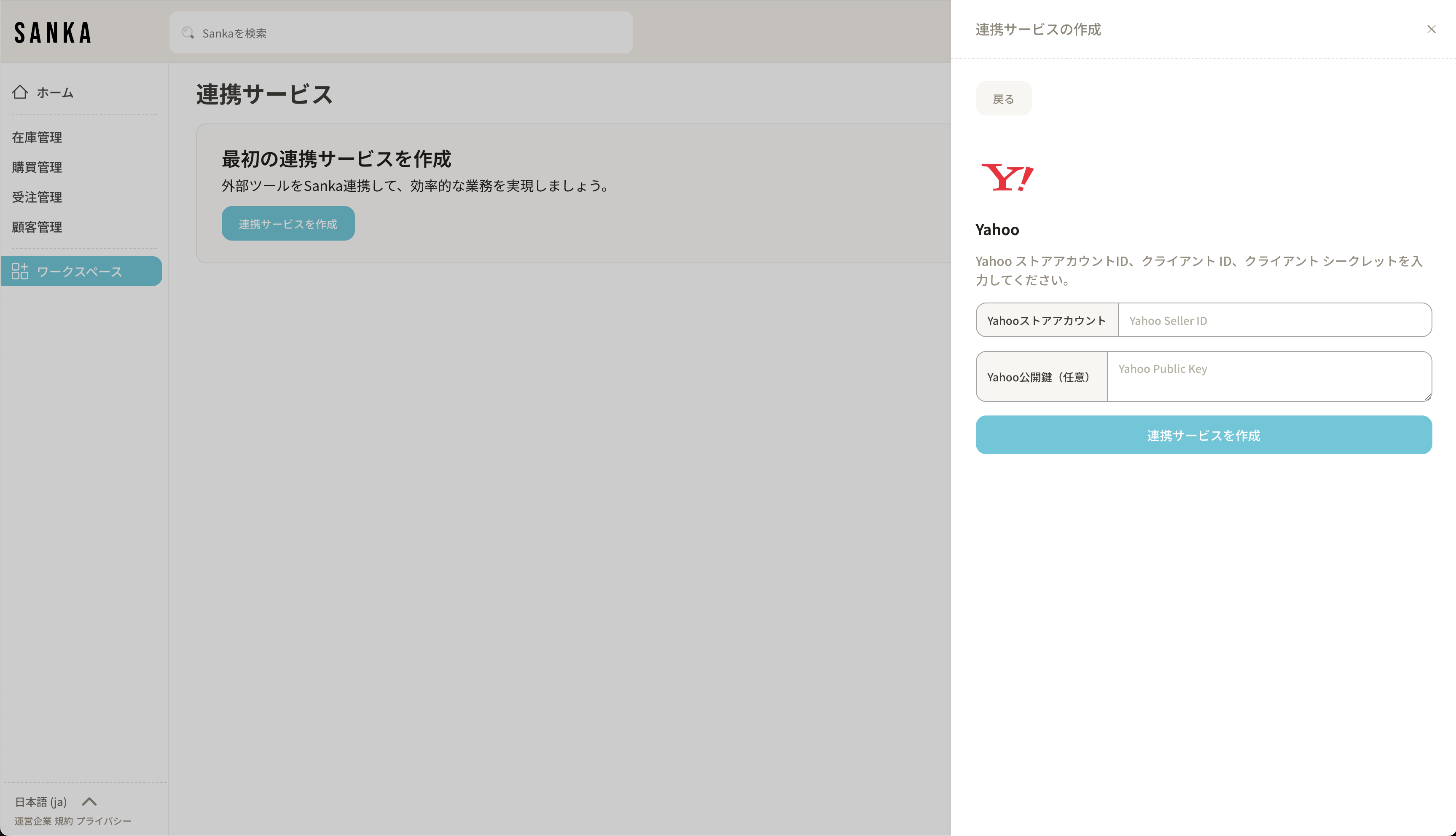This screenshot has width=1456, height=836.
Task: Open 購買管理 menu item
Action: [38, 167]
